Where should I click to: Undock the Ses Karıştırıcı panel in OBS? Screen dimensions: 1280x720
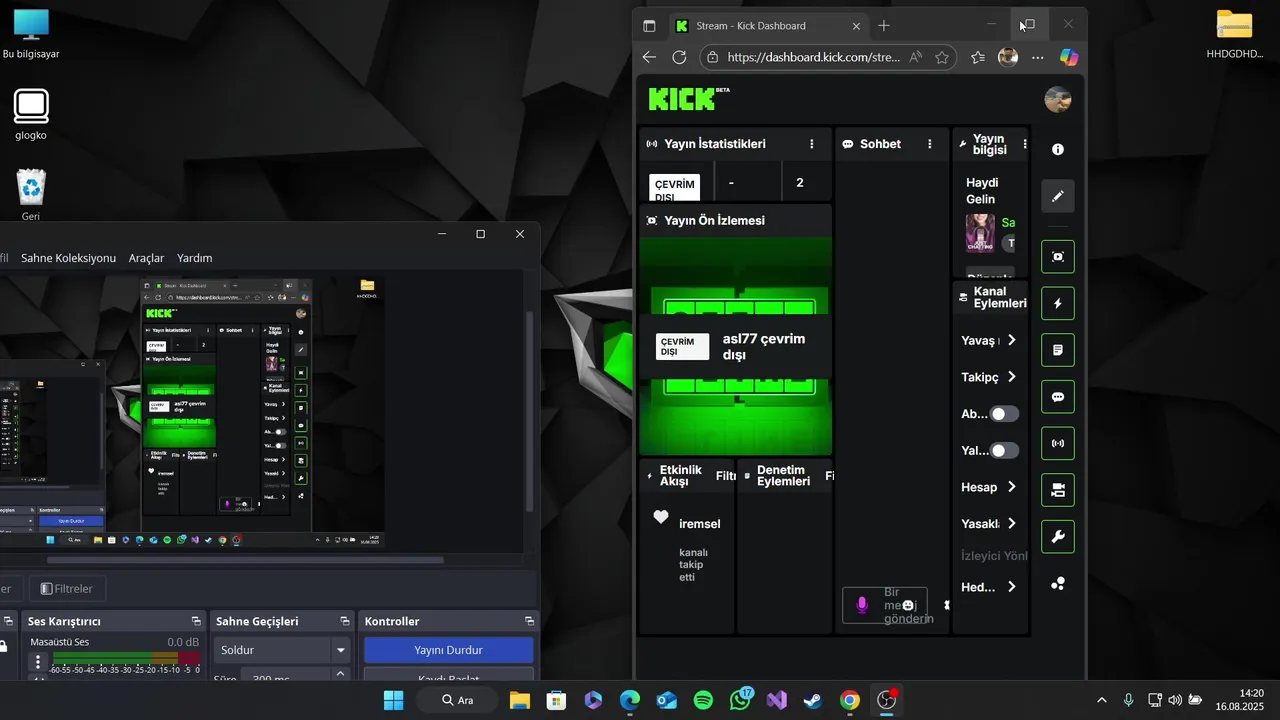point(196,621)
